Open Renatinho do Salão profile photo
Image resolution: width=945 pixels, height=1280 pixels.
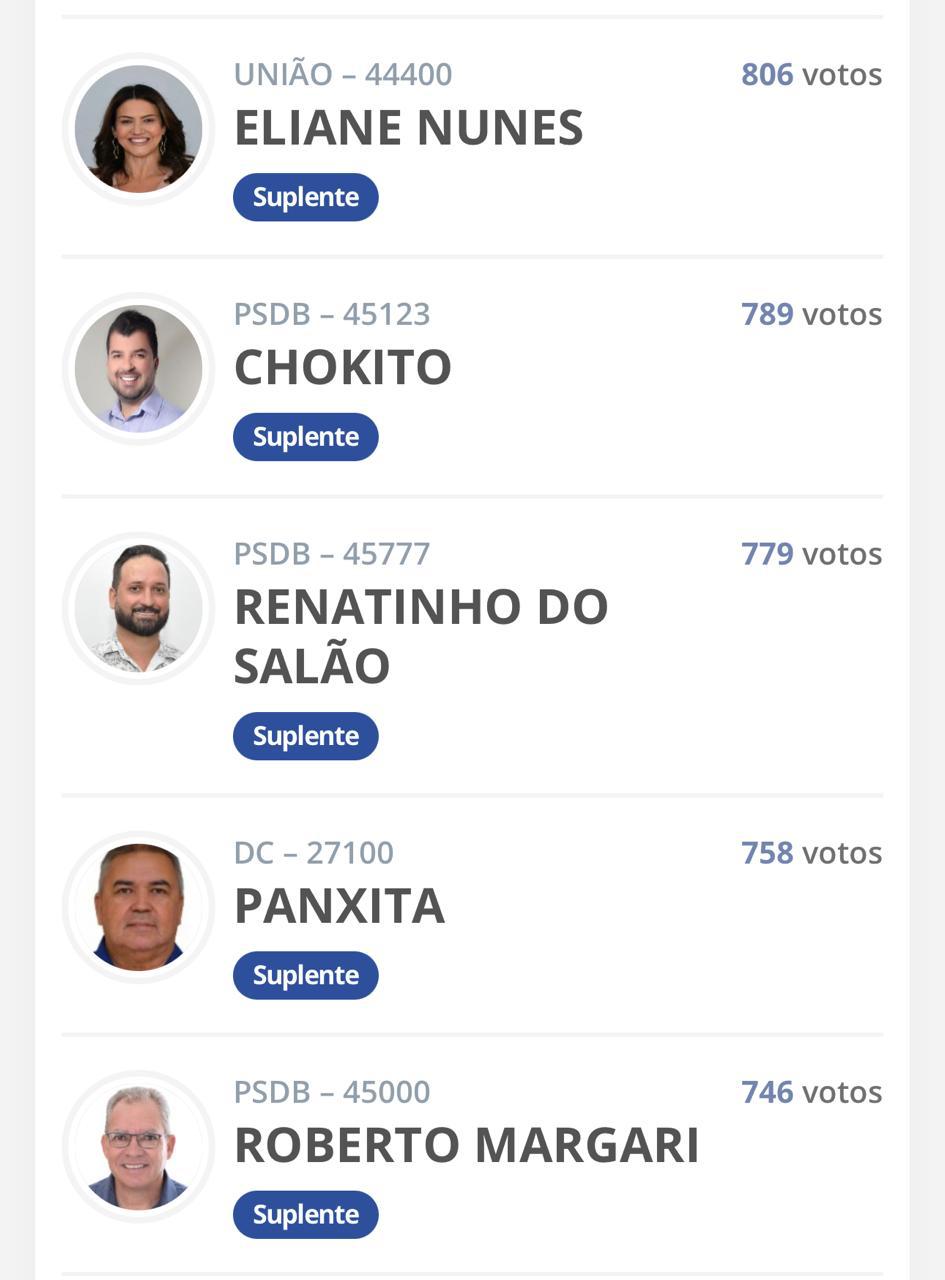point(138,608)
